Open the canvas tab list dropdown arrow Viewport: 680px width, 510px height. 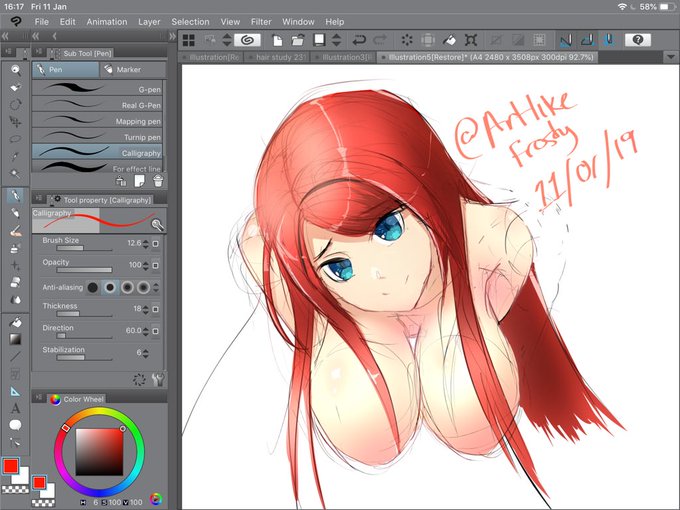(x=671, y=57)
